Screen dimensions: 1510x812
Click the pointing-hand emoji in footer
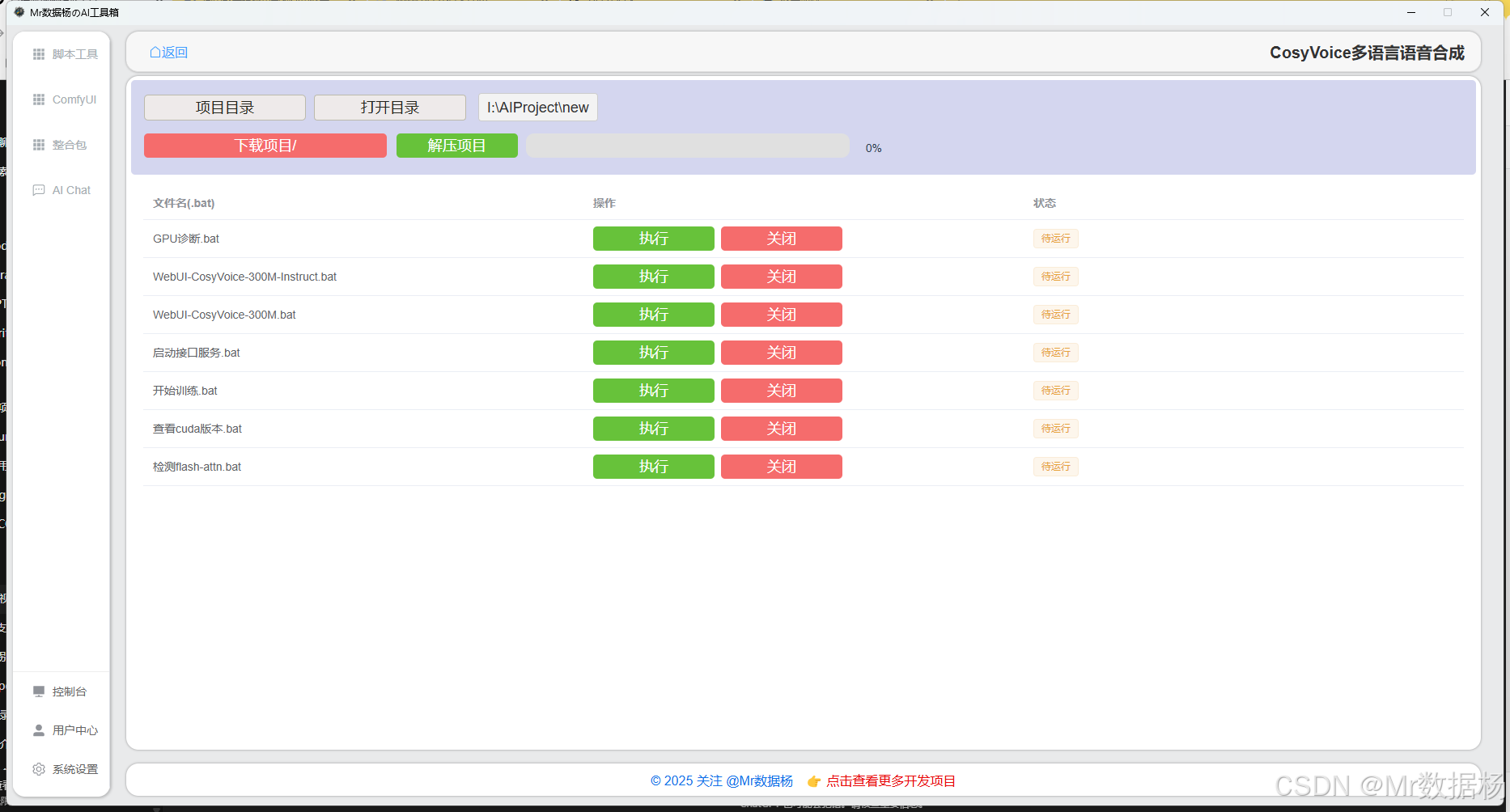[814, 781]
